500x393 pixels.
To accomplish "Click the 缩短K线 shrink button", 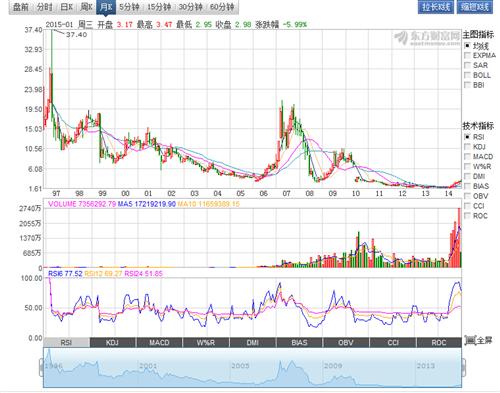I will (x=475, y=7).
